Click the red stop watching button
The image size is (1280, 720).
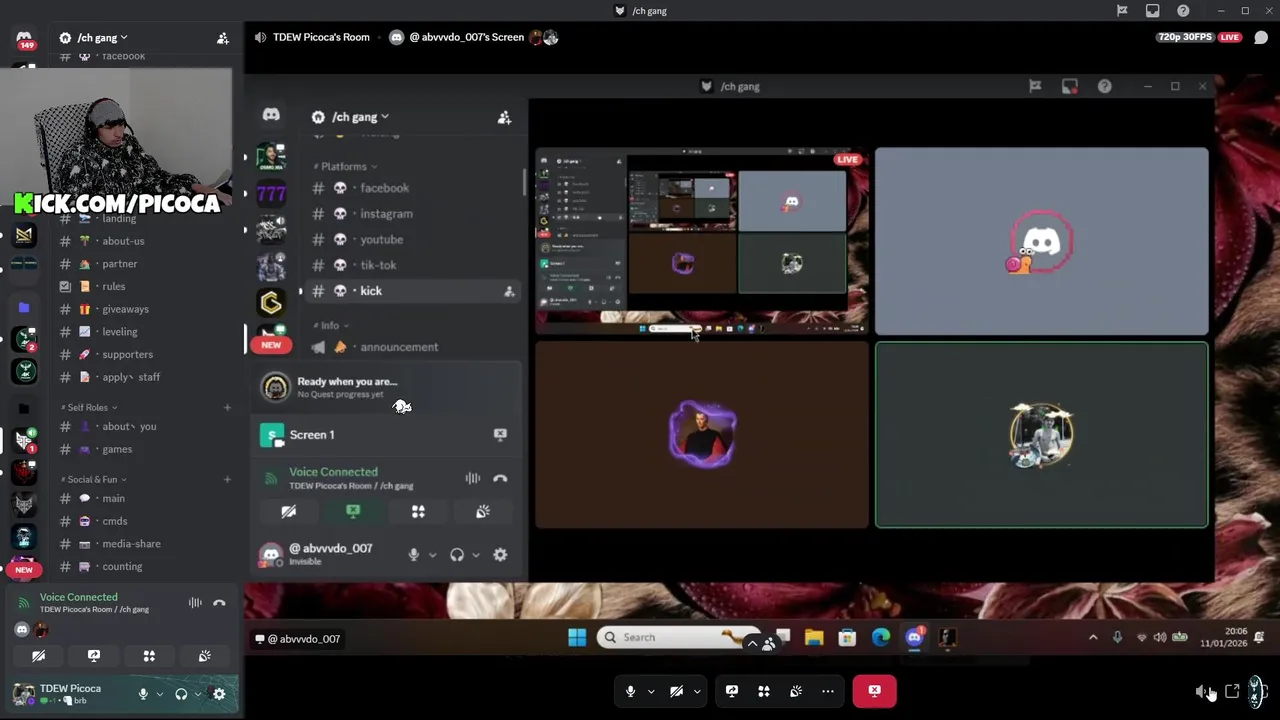pyautogui.click(x=875, y=691)
